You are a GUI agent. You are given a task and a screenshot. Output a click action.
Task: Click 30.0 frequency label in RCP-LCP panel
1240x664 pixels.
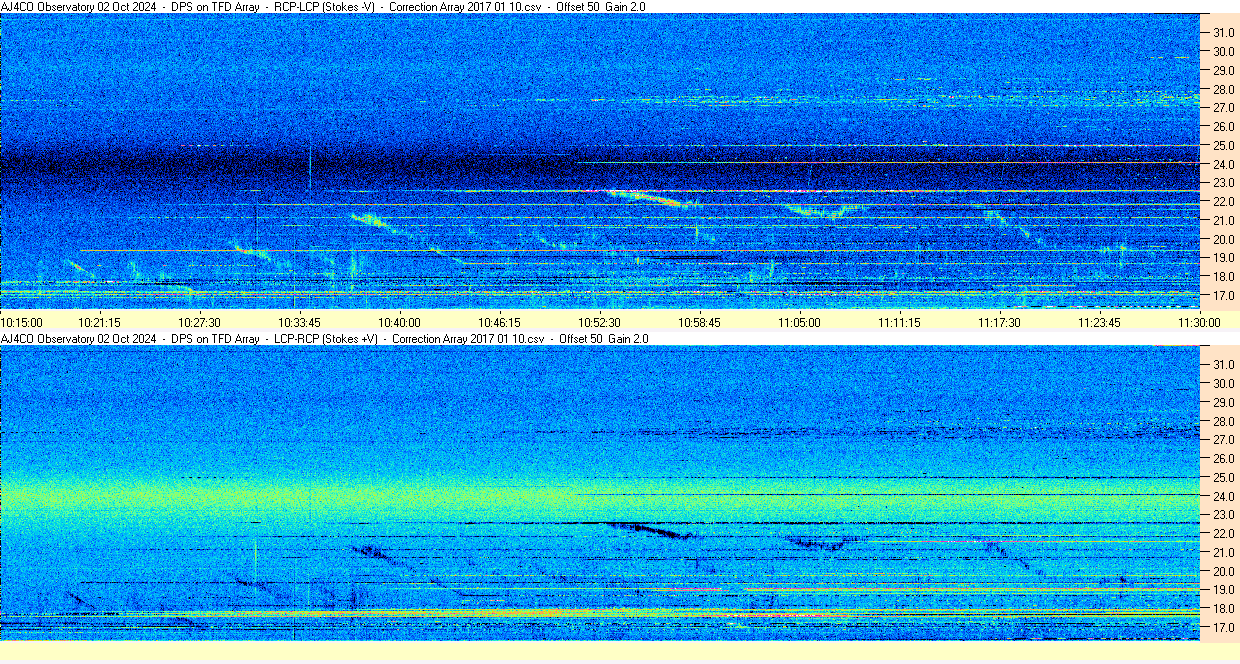[1224, 51]
